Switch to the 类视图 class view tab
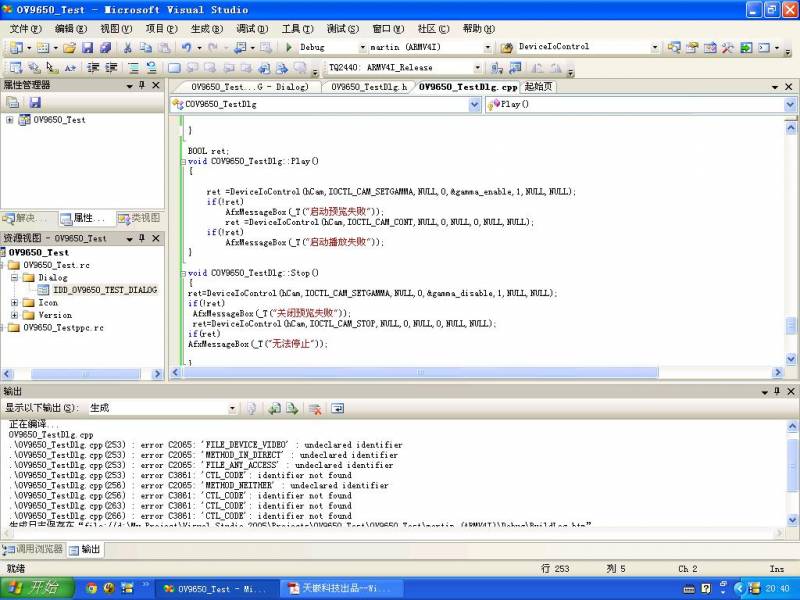 (x=138, y=218)
